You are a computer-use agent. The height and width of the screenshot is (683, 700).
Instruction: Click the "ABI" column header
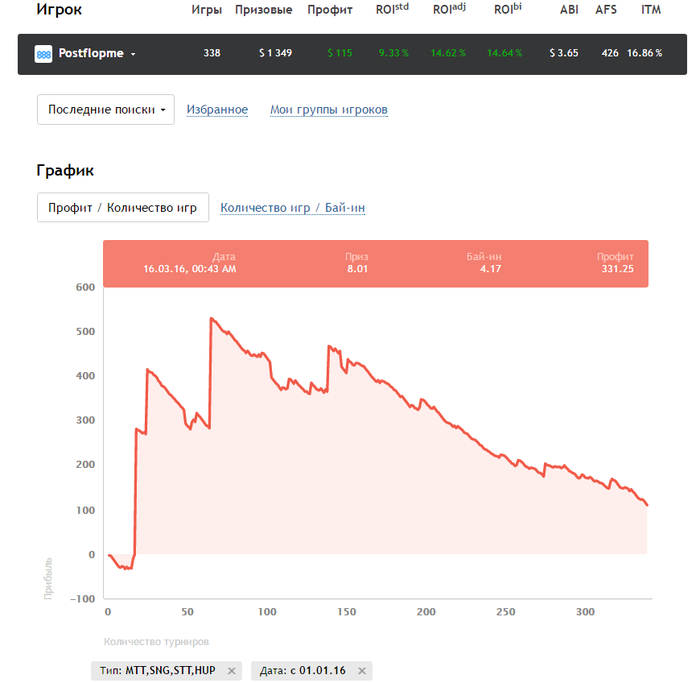pyautogui.click(x=569, y=10)
